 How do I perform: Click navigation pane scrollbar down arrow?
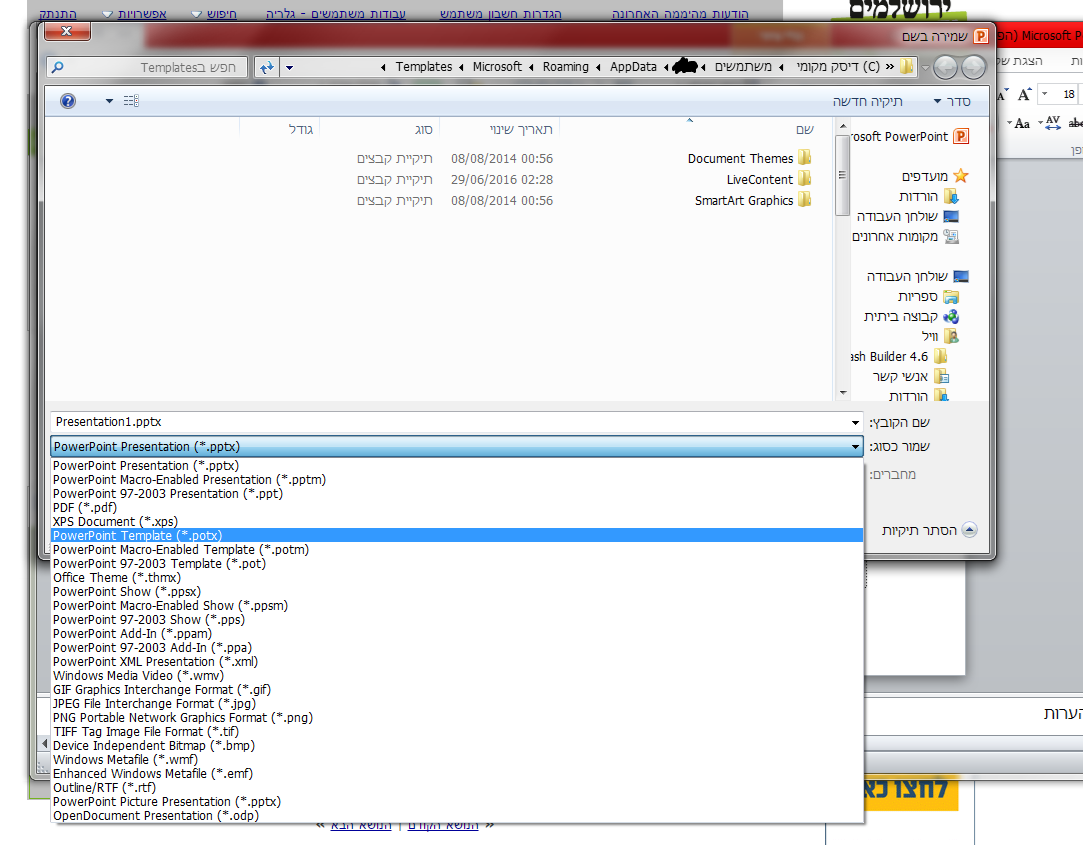pyautogui.click(x=843, y=392)
